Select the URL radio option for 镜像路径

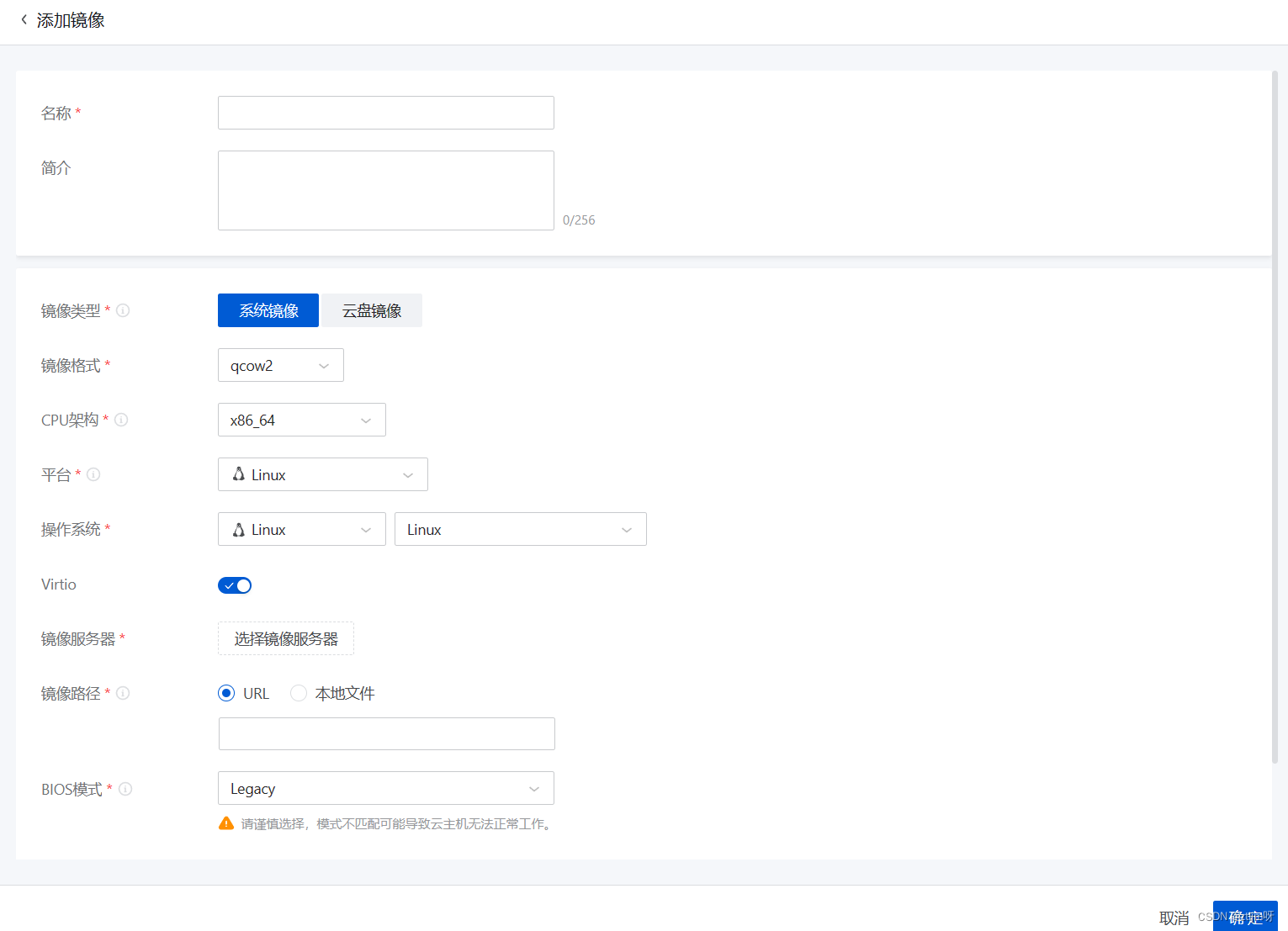[x=226, y=692]
